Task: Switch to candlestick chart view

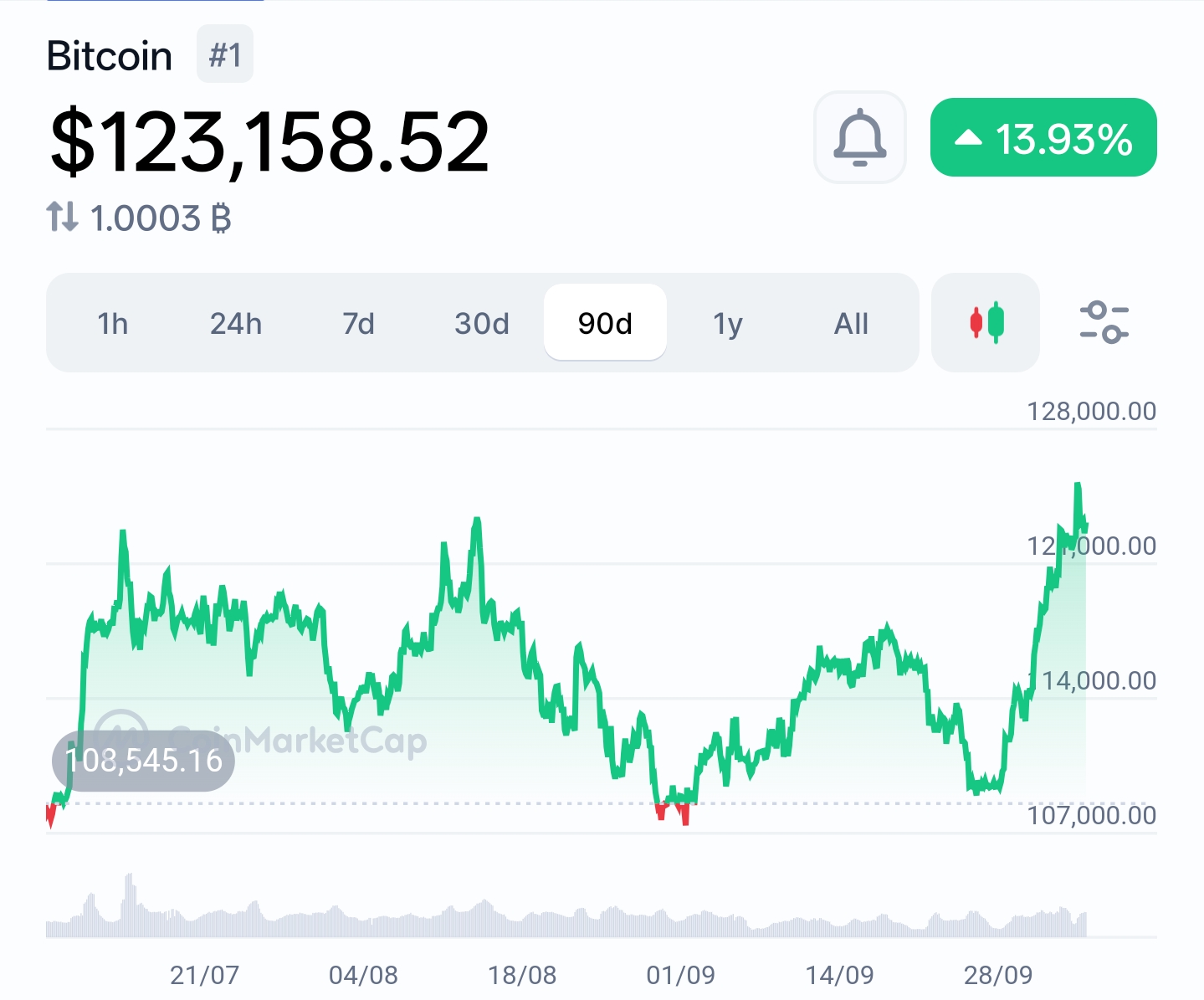Action: (x=986, y=322)
